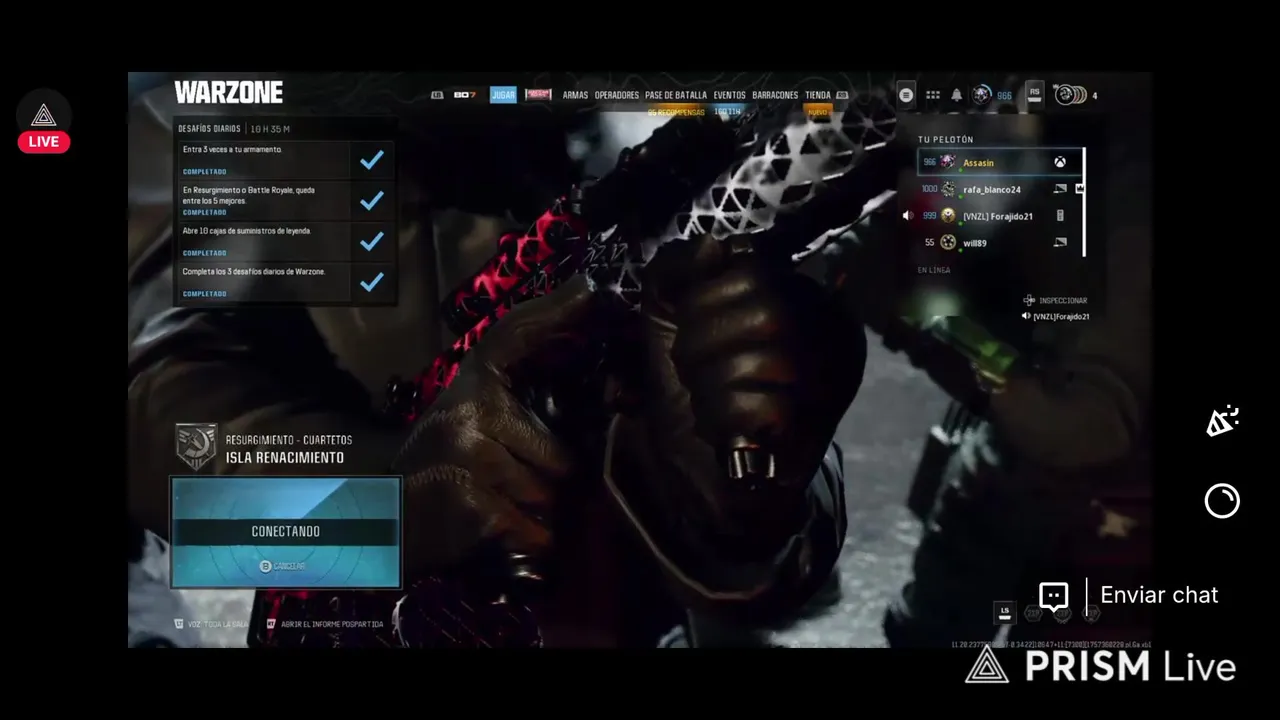Image resolution: width=1280 pixels, height=720 pixels.
Task: Open the BARRACONES tab
Action: [775, 95]
